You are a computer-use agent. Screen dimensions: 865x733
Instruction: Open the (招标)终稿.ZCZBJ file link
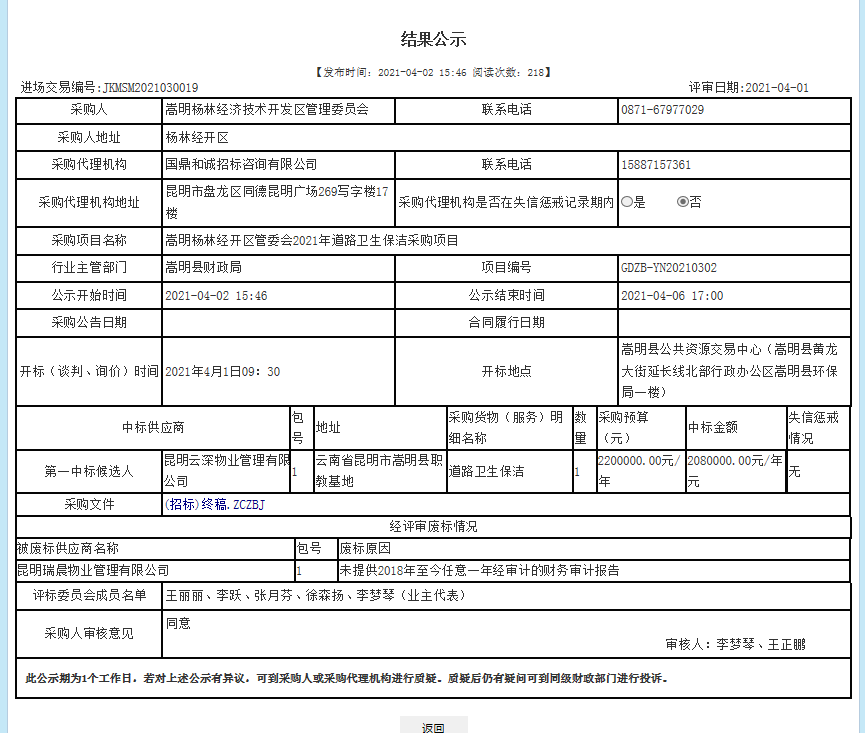click(x=215, y=505)
